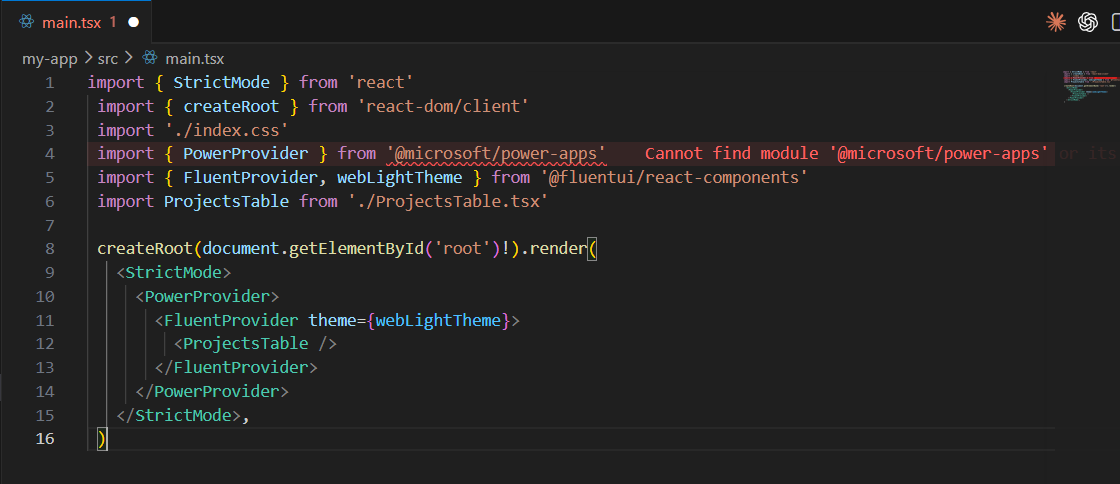Screen dimensions: 1120x484
Task: Click './ProjectsTable.tsx' import string
Action: click(x=447, y=201)
